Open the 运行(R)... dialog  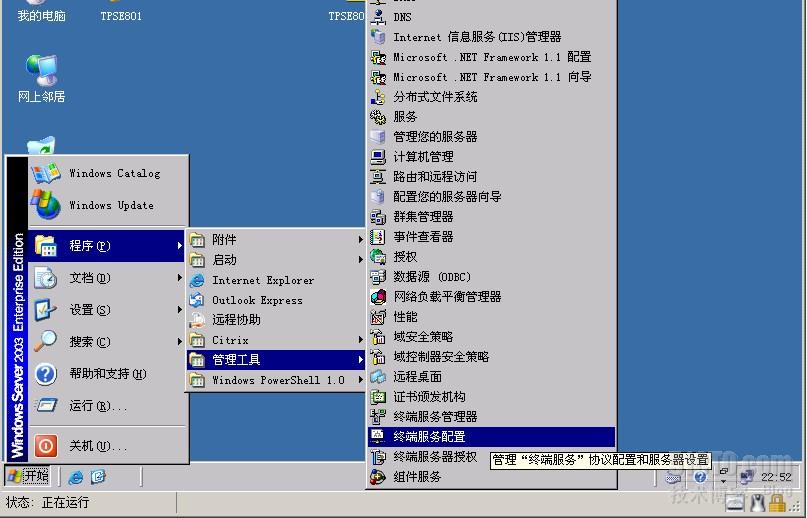[x=109, y=406]
